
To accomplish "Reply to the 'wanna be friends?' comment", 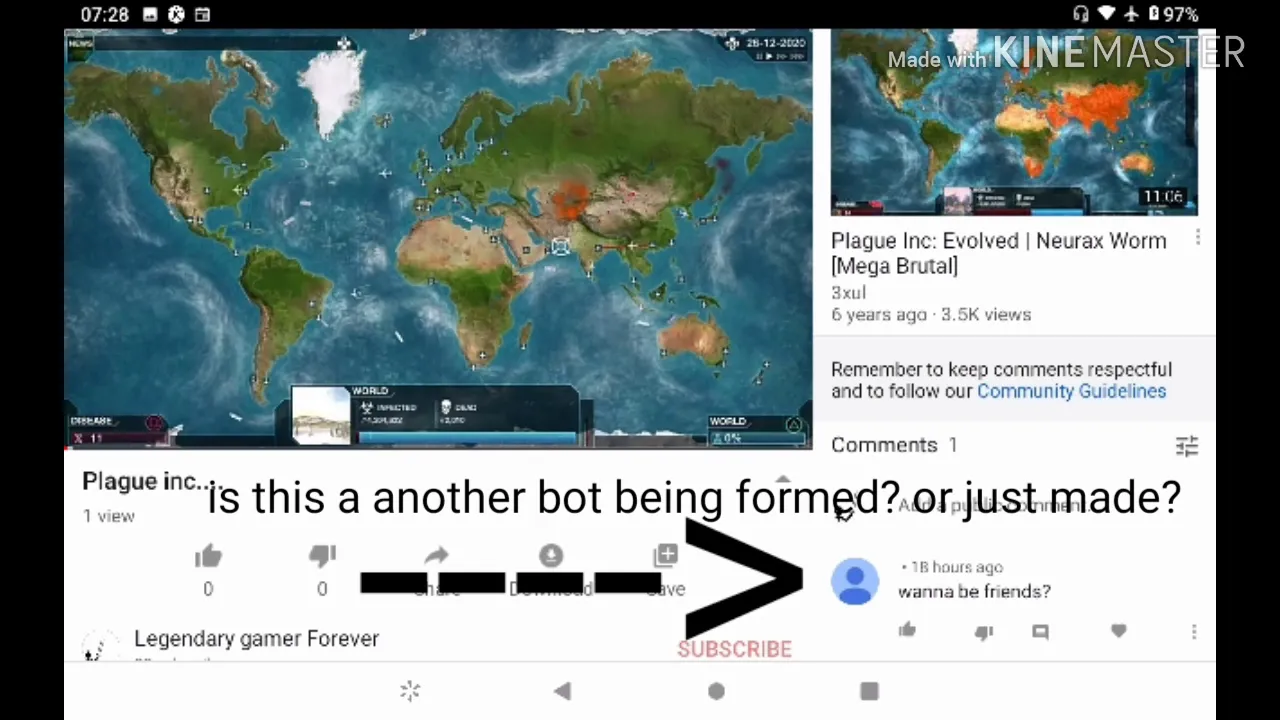I will [1040, 631].
